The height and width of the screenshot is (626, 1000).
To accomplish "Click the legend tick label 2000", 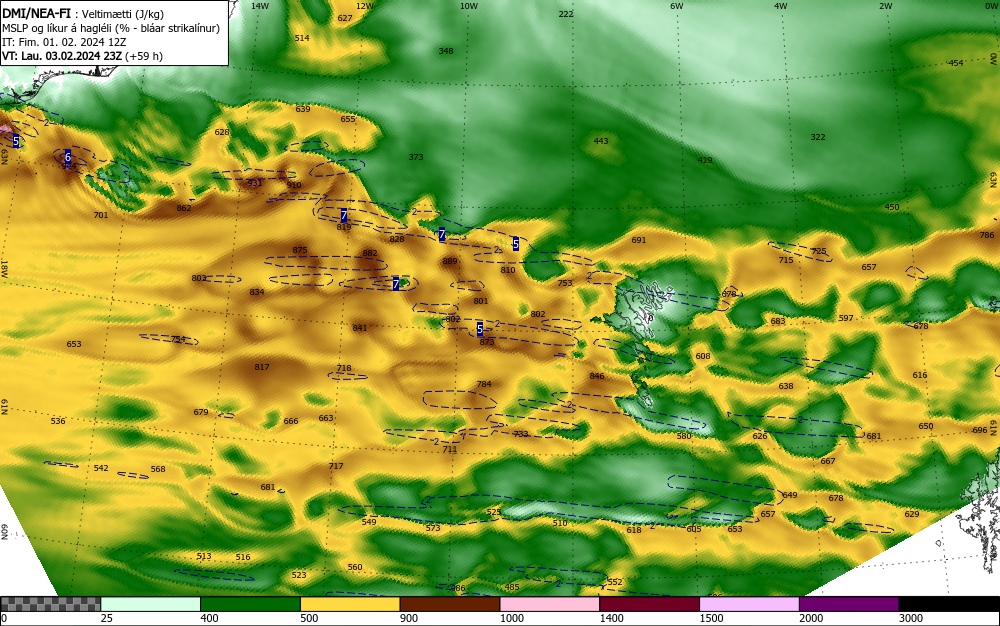I will [x=810, y=618].
